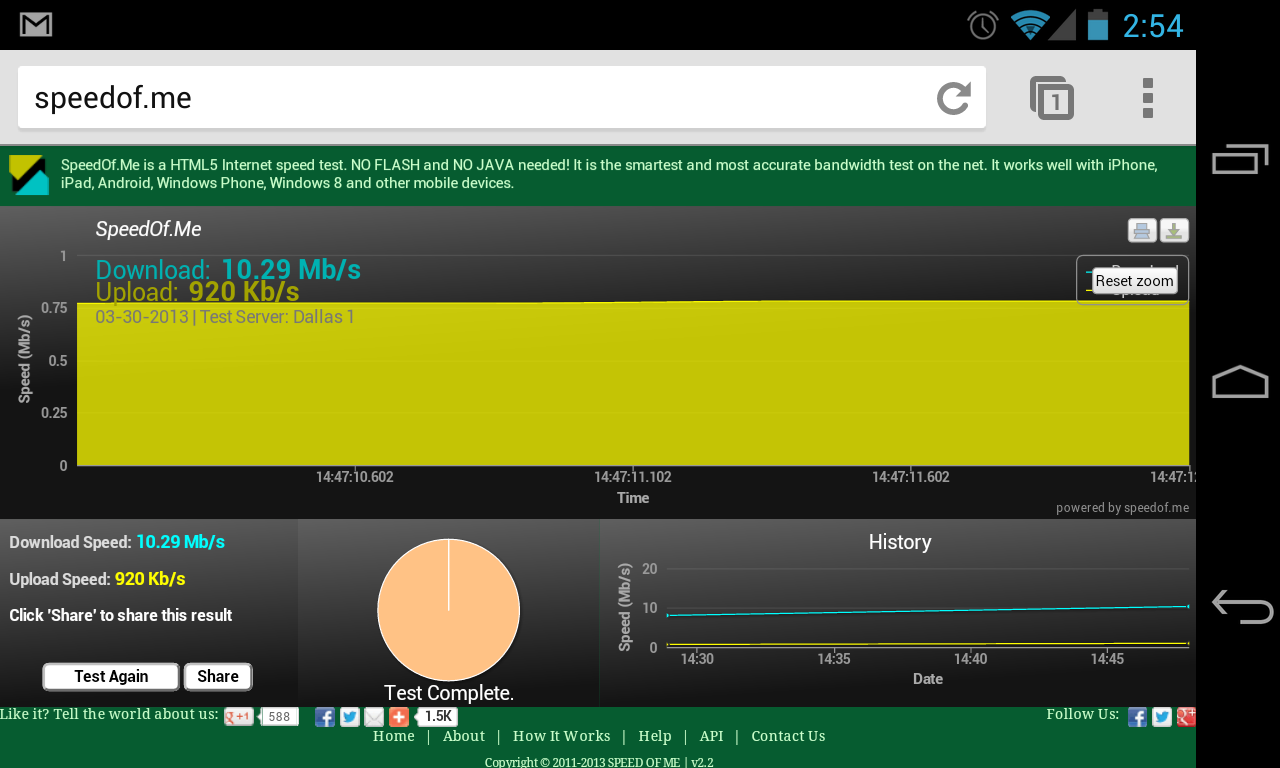Screen dimensions: 1280x768
Task: Click the Download Speed result value
Action: pos(181,542)
